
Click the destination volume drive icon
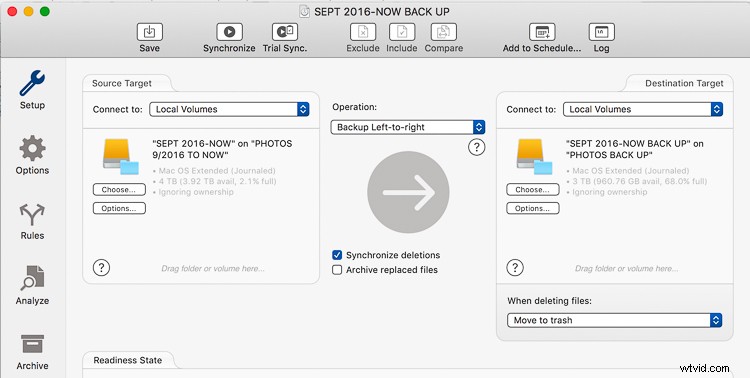point(534,156)
